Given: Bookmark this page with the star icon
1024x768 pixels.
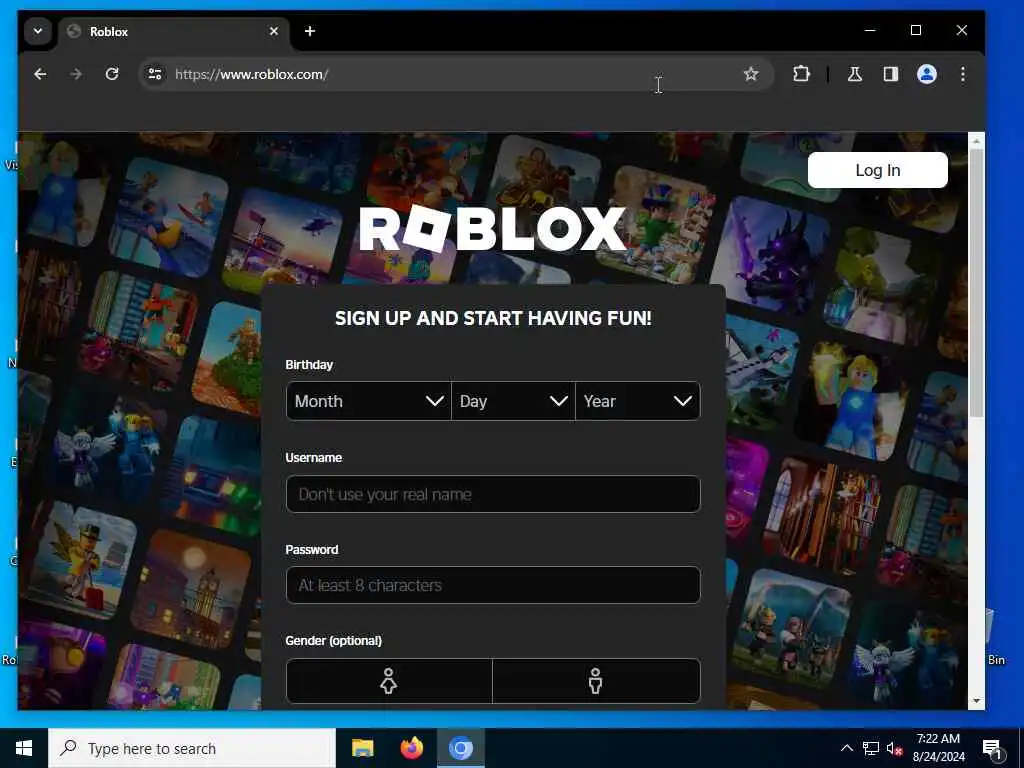Looking at the screenshot, I should [751, 74].
